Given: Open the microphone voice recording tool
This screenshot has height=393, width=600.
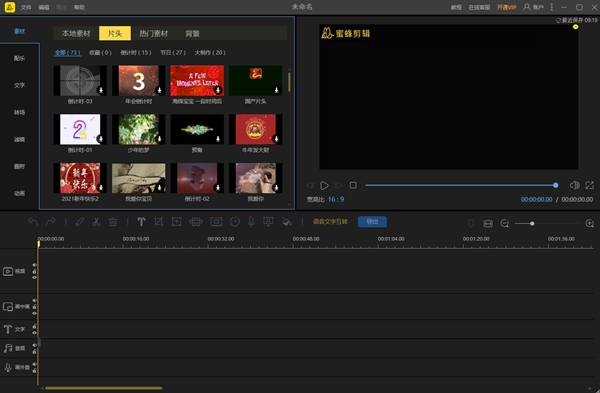Looking at the screenshot, I should click(251, 222).
